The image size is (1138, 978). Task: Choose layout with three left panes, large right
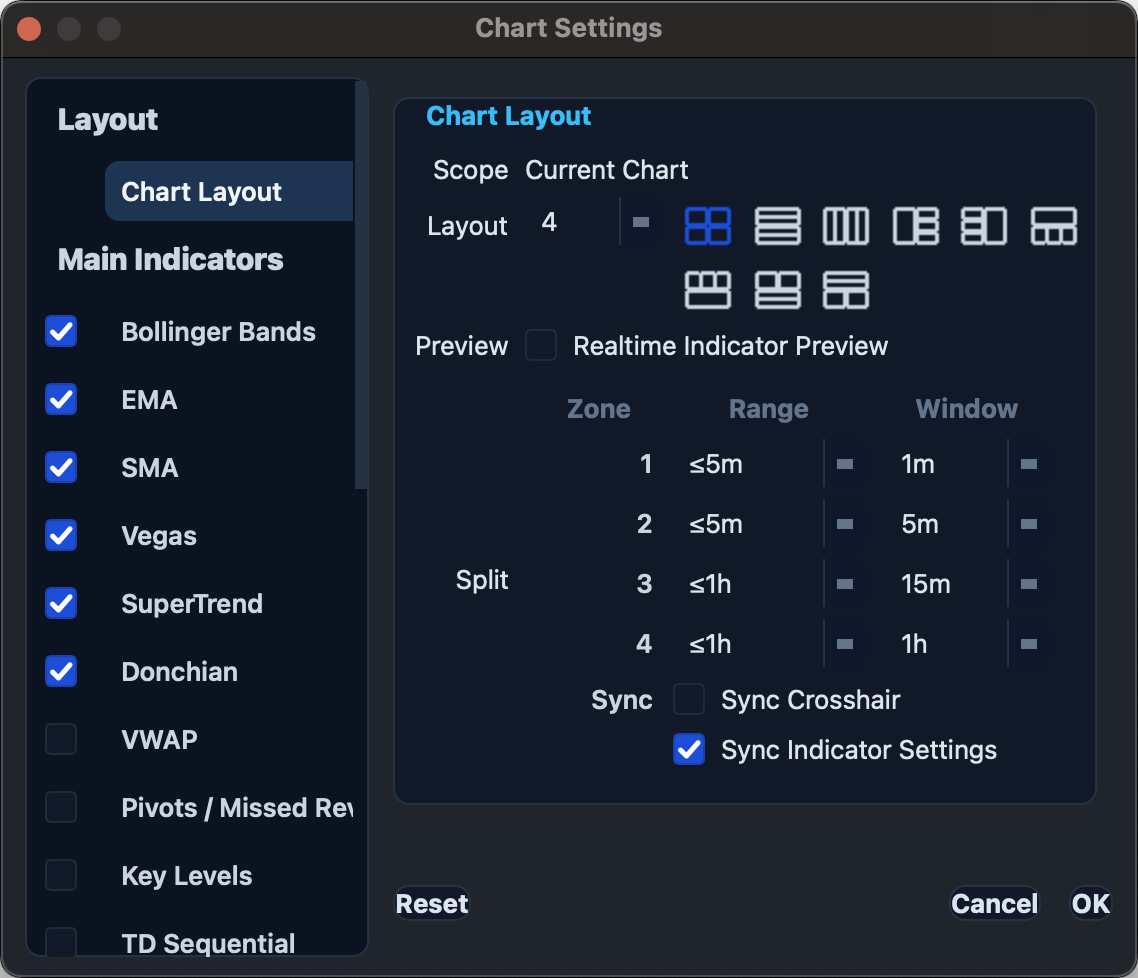(x=984, y=226)
